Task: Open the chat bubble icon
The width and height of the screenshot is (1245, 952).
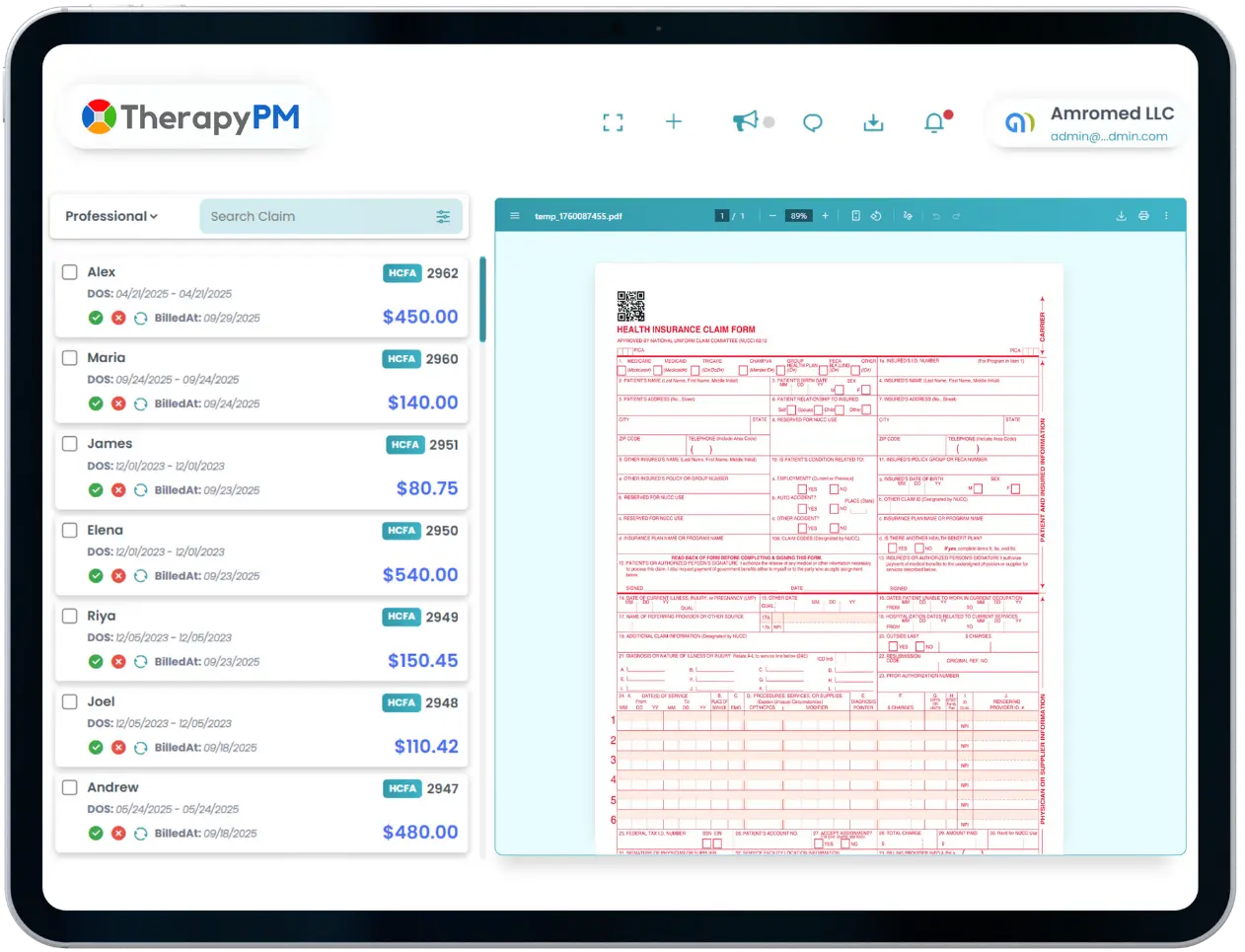Action: tap(812, 121)
